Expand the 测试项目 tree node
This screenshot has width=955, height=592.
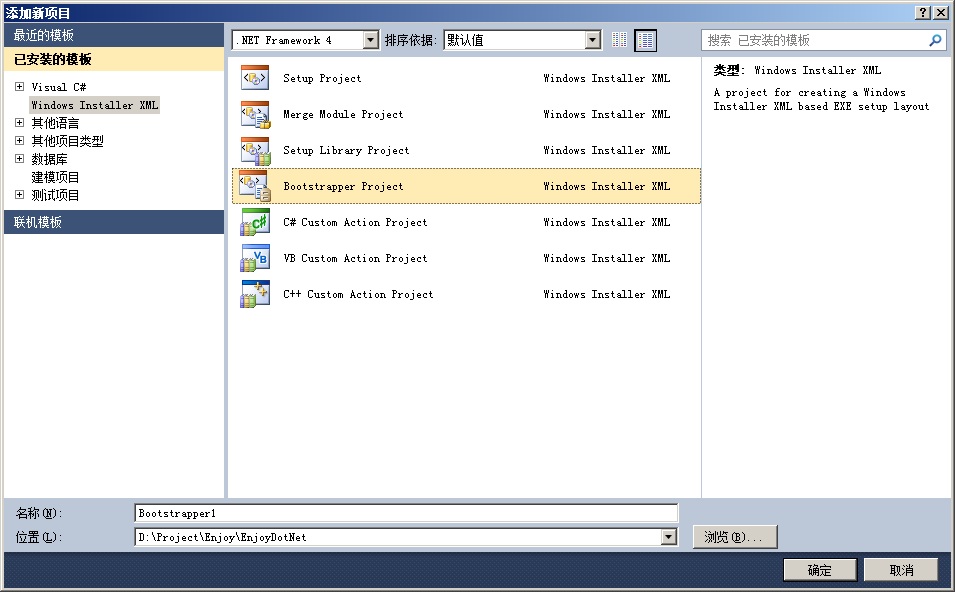(19, 195)
